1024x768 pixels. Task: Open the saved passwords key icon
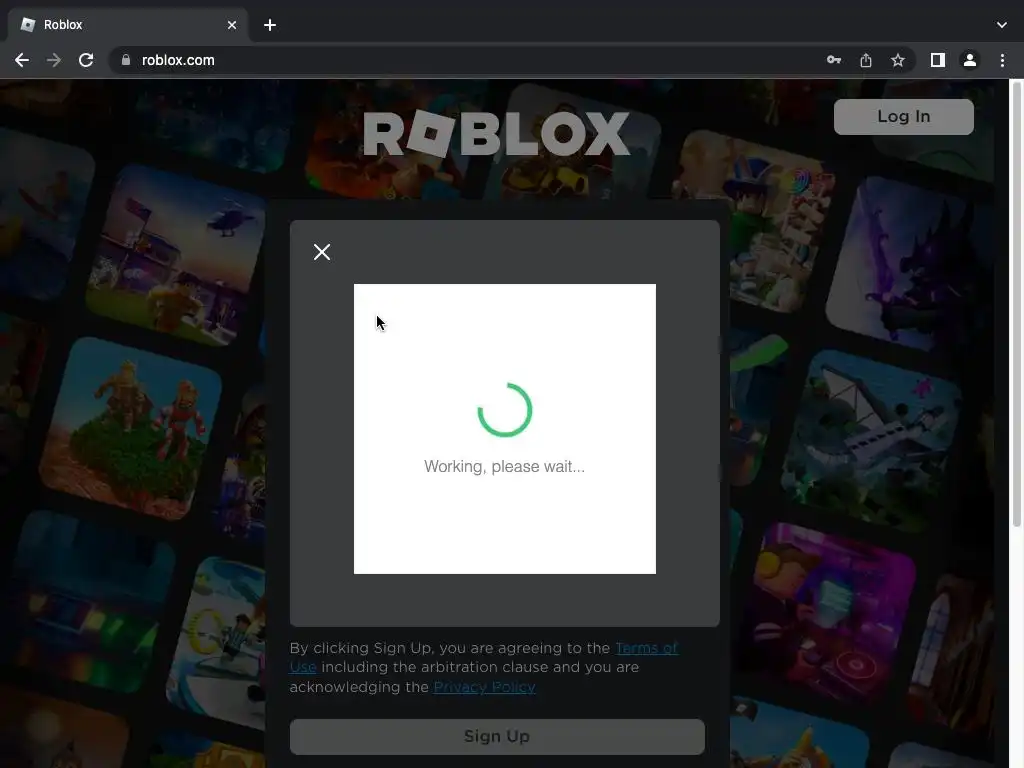(x=834, y=60)
